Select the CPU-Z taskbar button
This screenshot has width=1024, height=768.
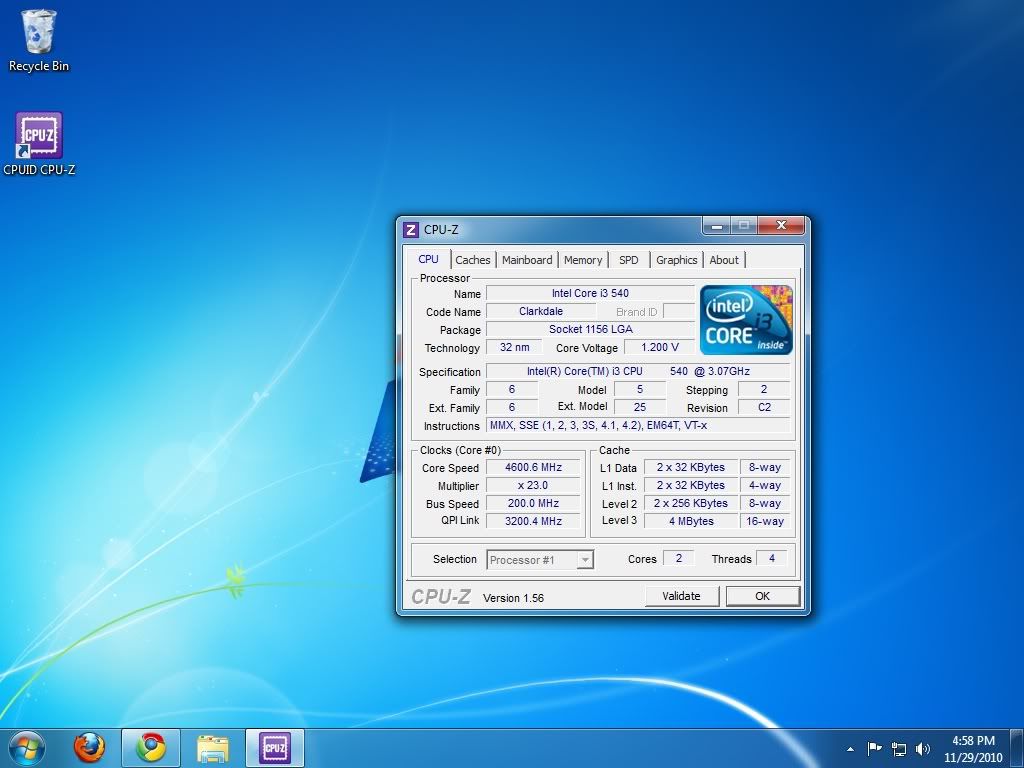[x=274, y=747]
